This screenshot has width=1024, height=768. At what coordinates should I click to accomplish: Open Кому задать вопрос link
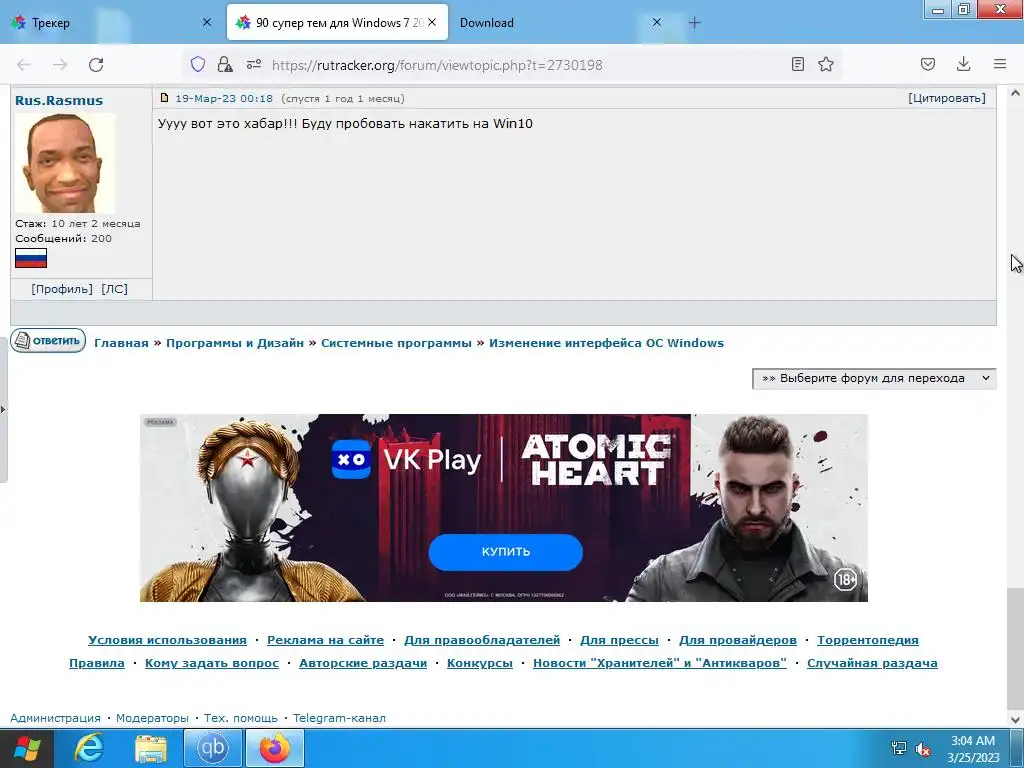coord(212,663)
